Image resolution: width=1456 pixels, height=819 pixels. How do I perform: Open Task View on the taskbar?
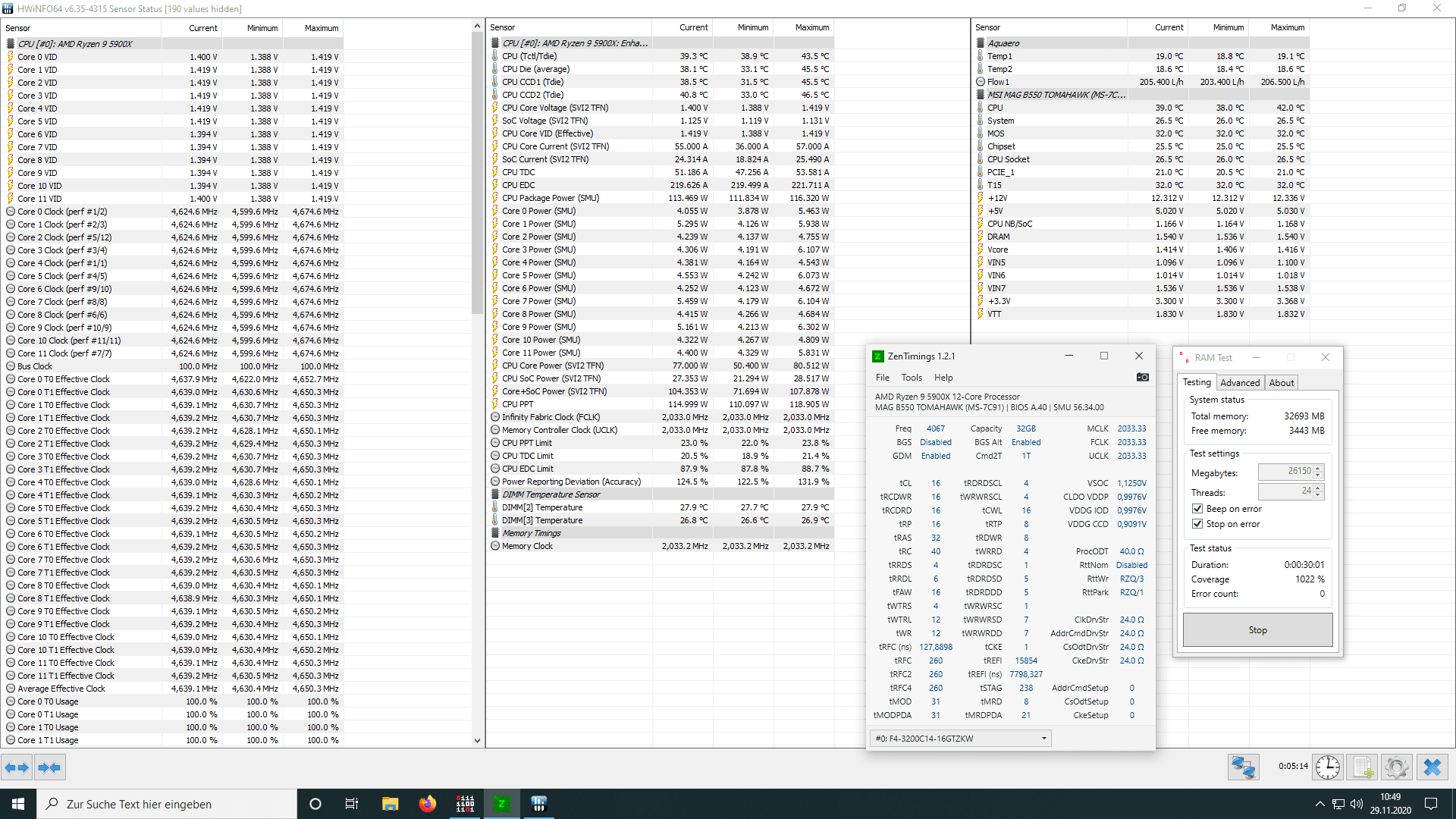point(352,804)
